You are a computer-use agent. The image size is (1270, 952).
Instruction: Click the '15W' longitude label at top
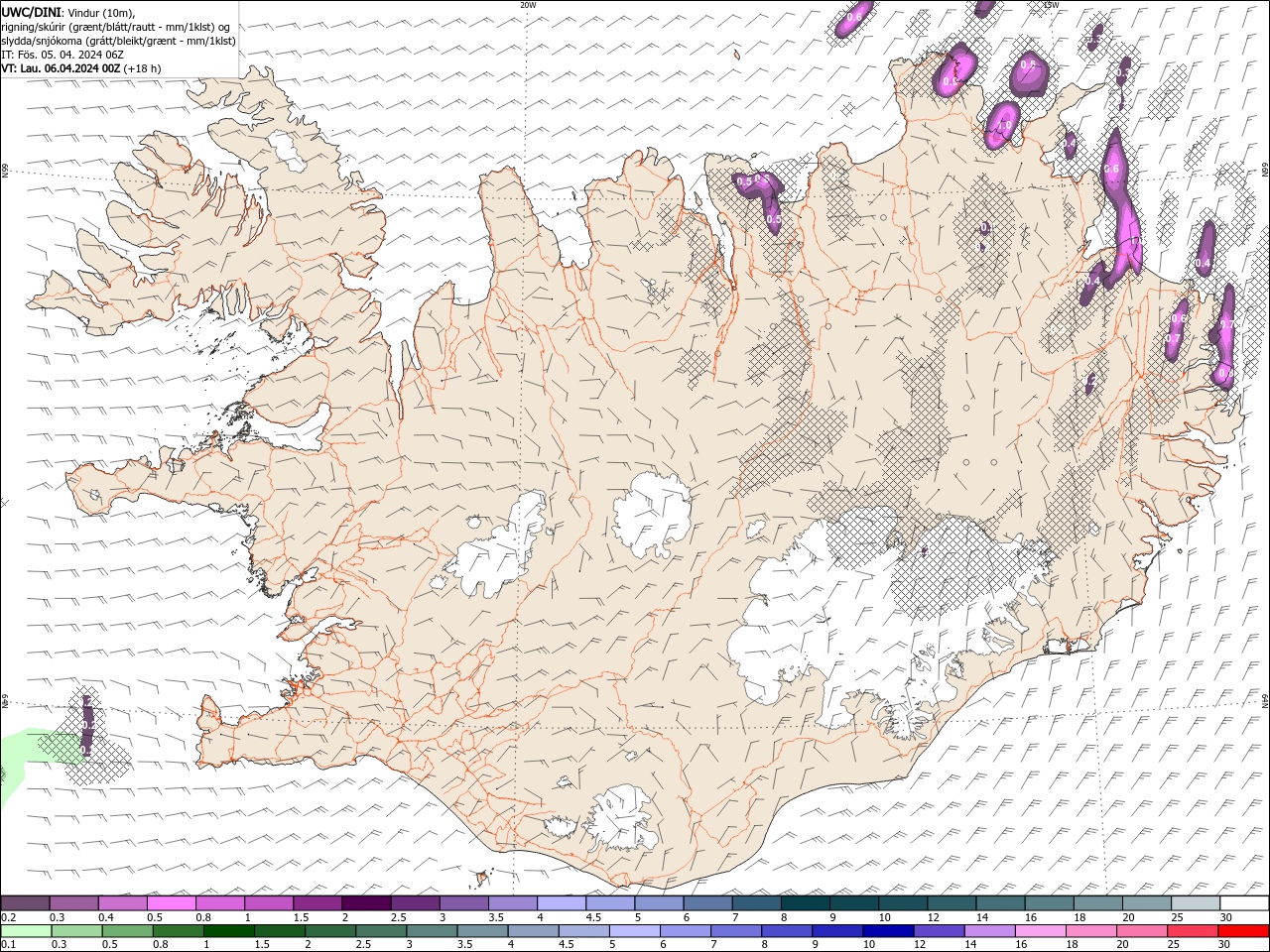pos(1051,5)
